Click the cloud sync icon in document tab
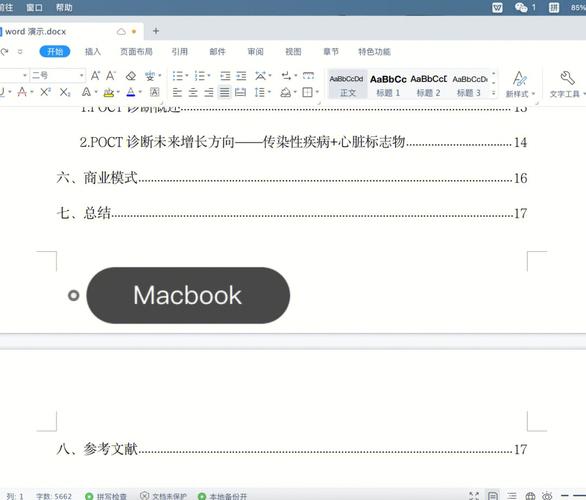This screenshot has height=500, width=586. [x=121, y=32]
